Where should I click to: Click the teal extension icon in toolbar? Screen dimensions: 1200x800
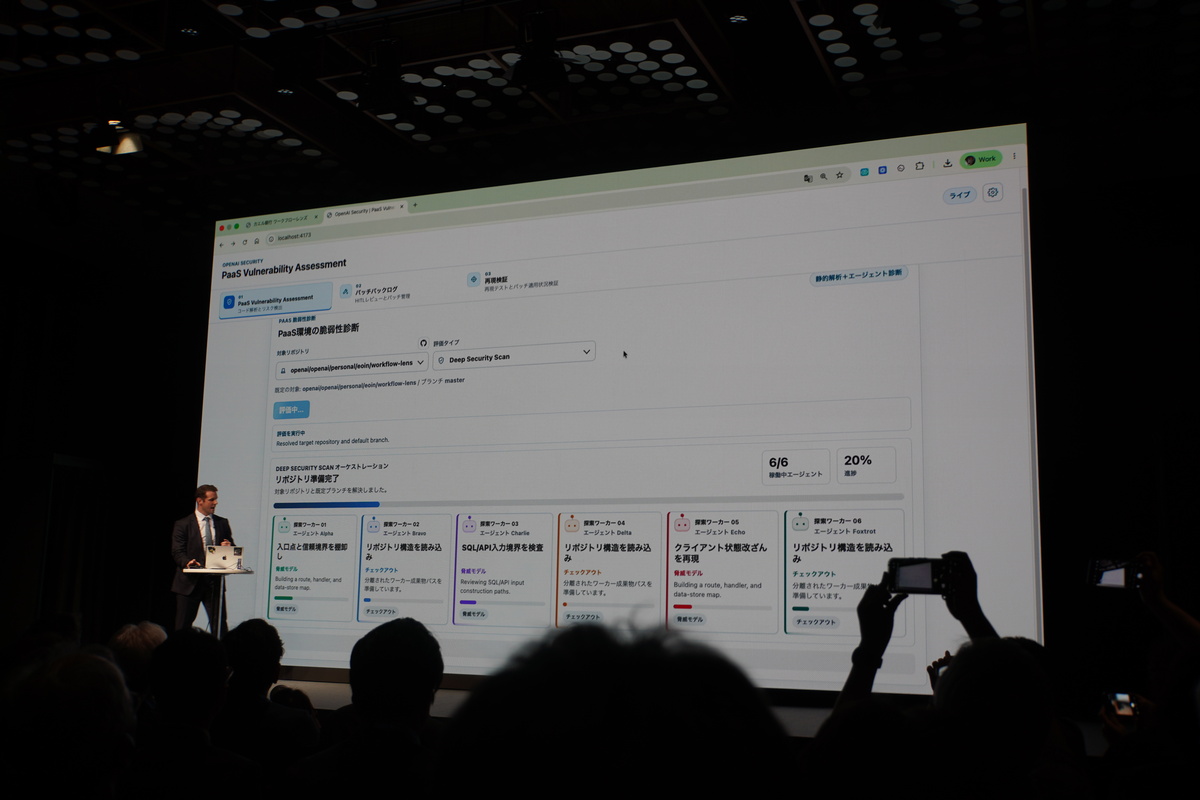tap(865, 172)
